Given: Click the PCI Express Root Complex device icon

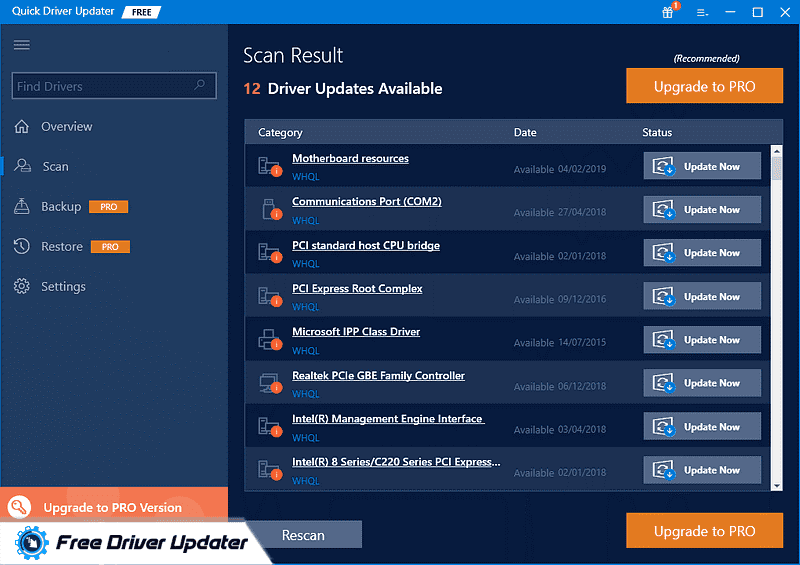Looking at the screenshot, I should (x=269, y=297).
